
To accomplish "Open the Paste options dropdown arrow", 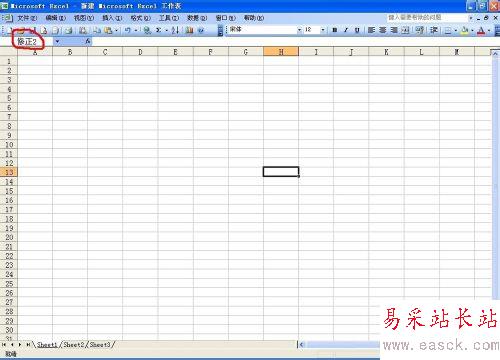I will click(x=116, y=30).
